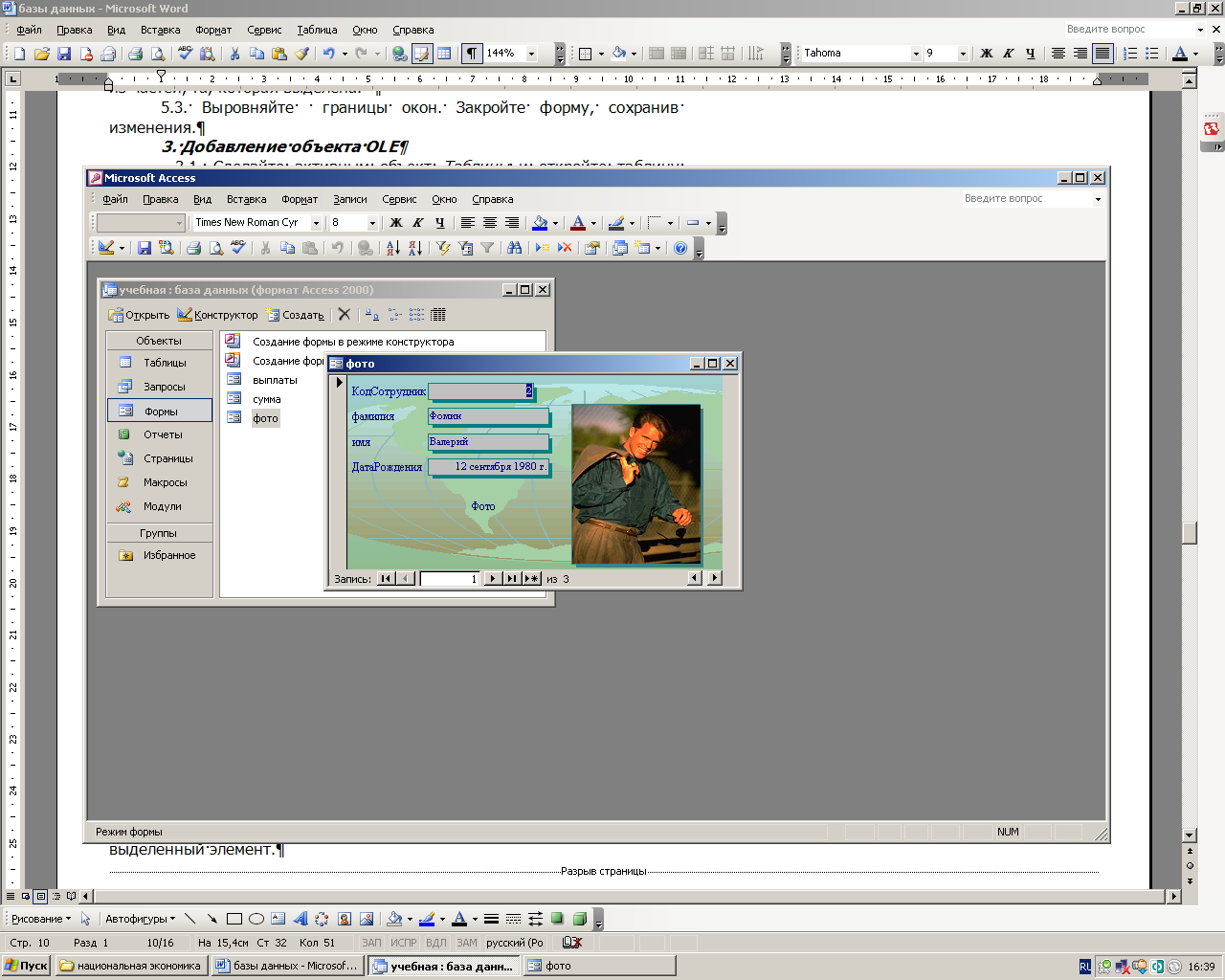Paste from clipboard in the Word toolbar

pos(279,54)
